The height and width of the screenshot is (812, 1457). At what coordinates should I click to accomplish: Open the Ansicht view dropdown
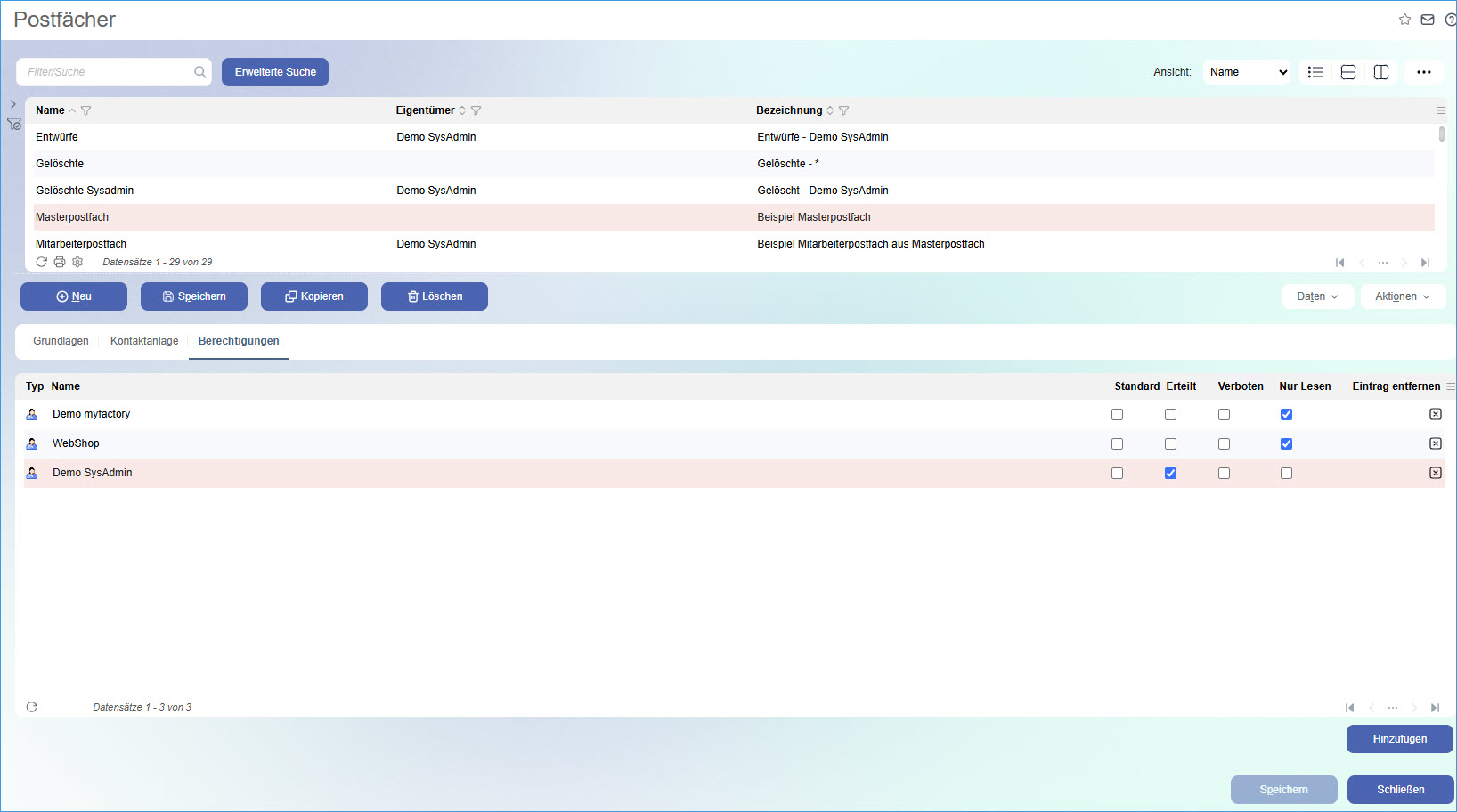tap(1247, 72)
